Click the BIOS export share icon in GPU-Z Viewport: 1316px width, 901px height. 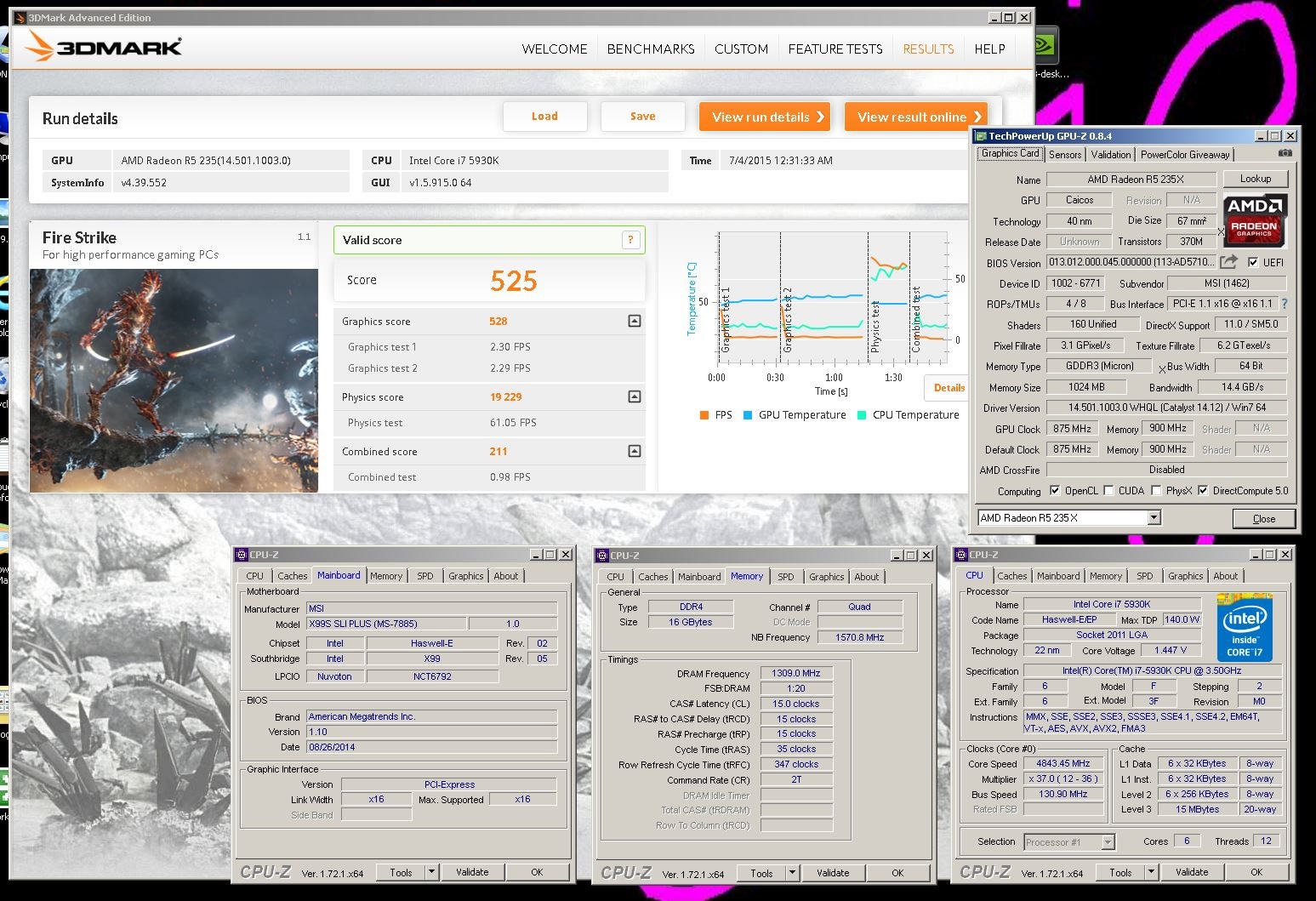click(x=1228, y=262)
